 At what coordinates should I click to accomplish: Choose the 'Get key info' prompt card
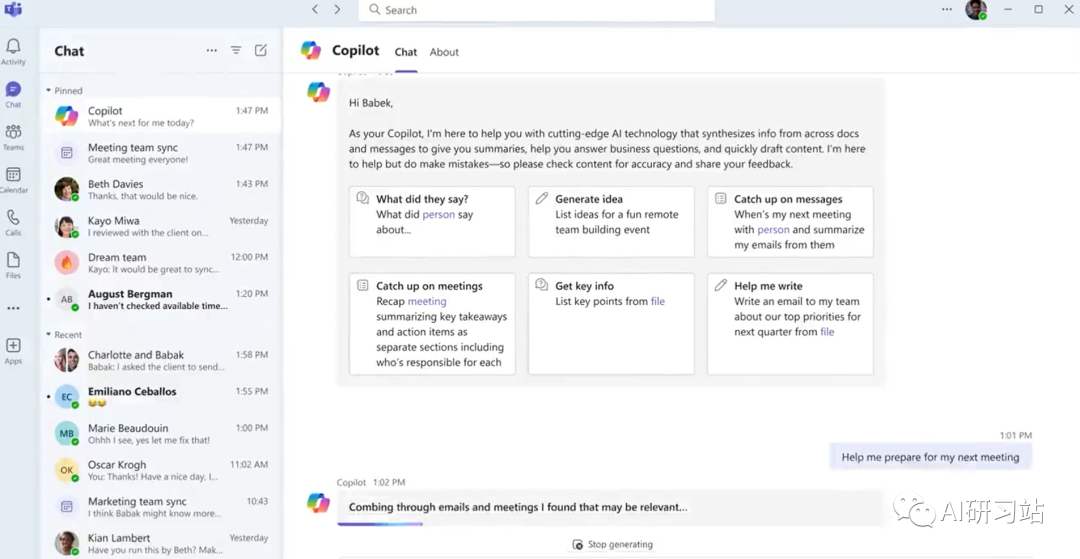(x=611, y=324)
